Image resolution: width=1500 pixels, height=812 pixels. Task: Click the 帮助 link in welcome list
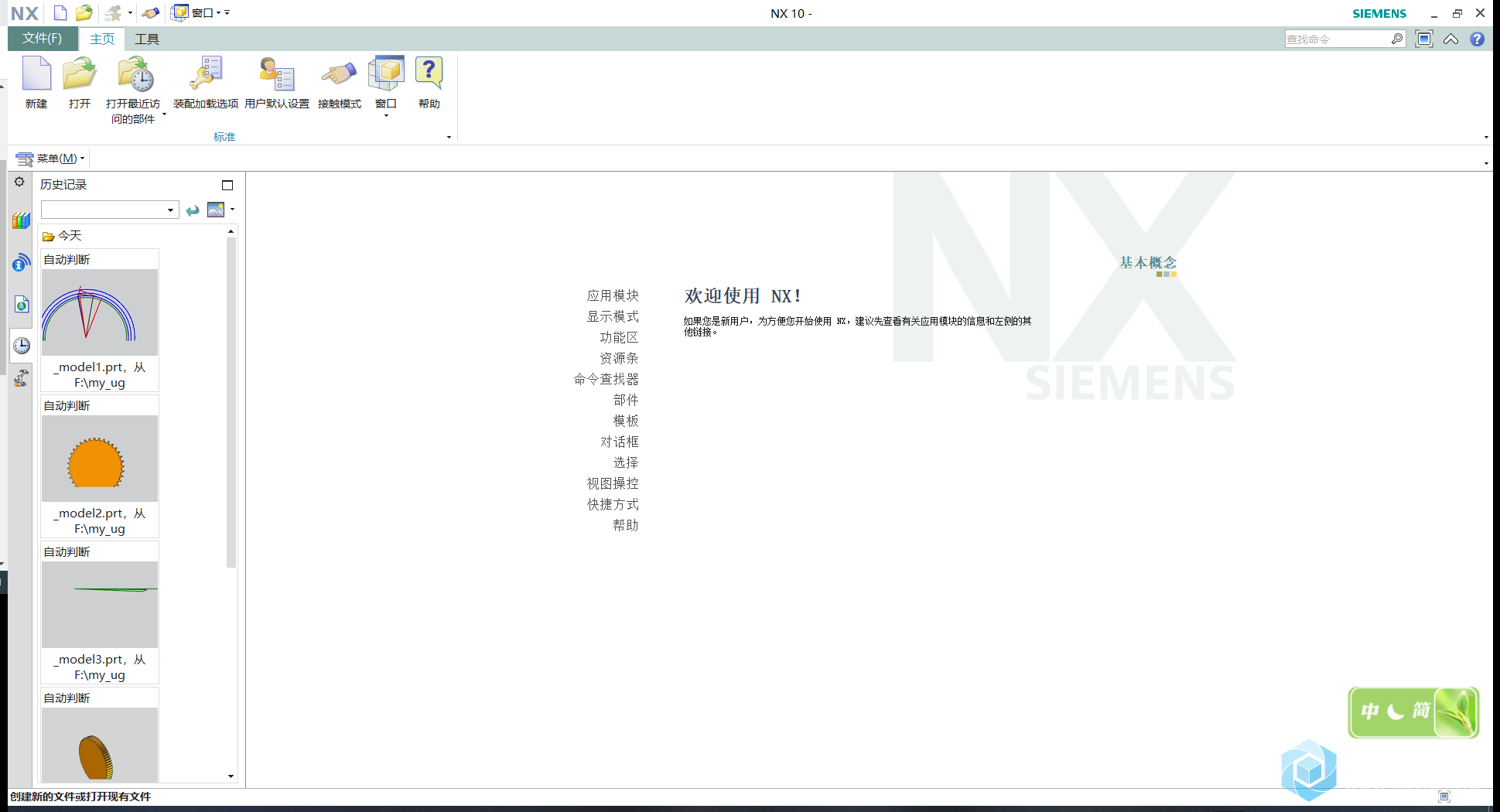tap(626, 525)
